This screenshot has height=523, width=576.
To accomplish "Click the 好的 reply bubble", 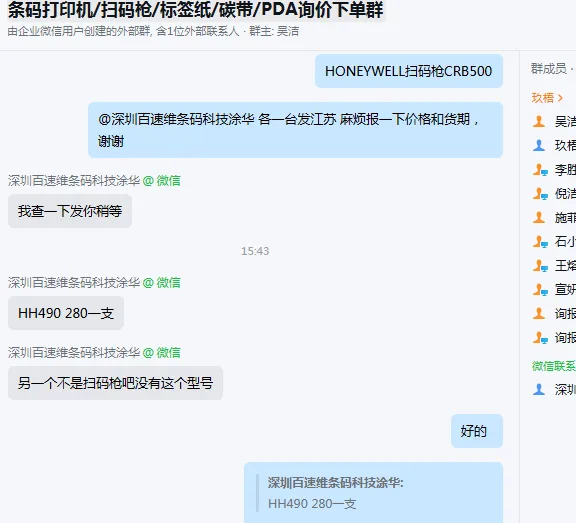I will (x=476, y=431).
